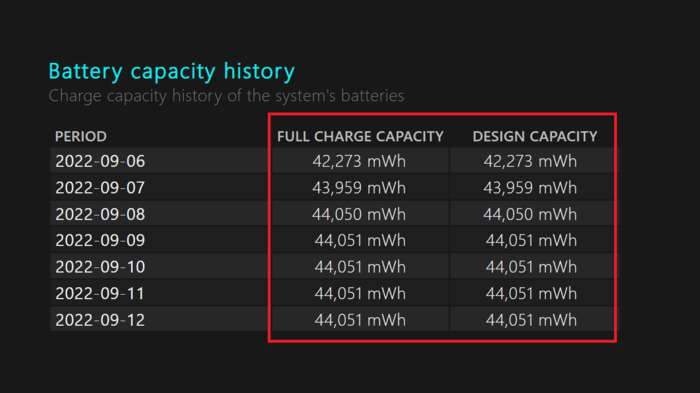Click full charge capacity value in 2022-09-09 row
The height and width of the screenshot is (393, 700).
tap(360, 240)
